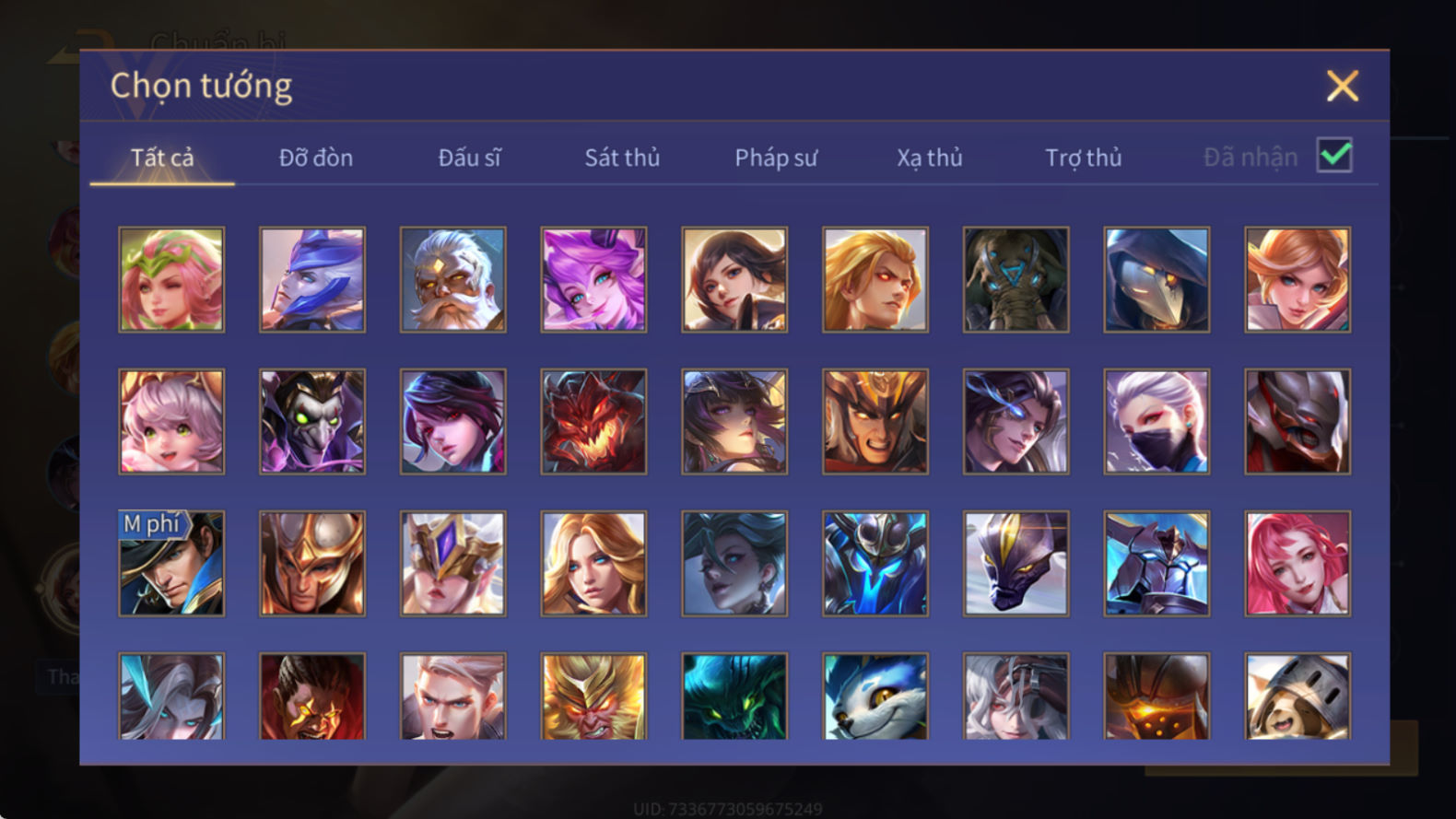This screenshot has height=819, width=1456.
Task: Open the 'Sát thủ' tab
Action: point(622,158)
